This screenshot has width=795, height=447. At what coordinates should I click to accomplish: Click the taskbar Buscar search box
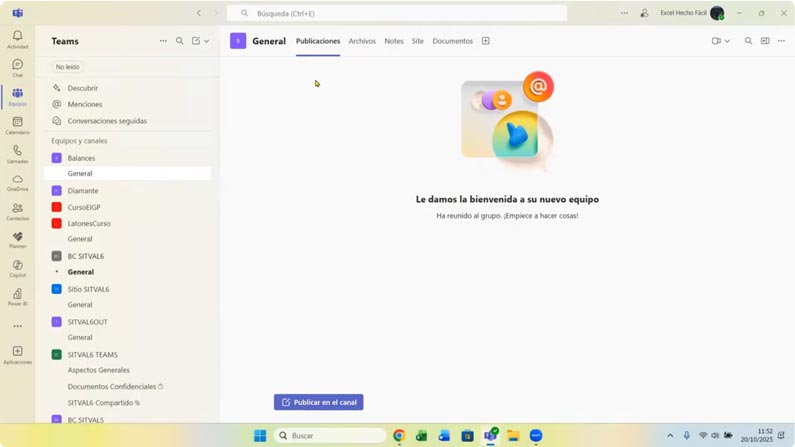(330, 436)
